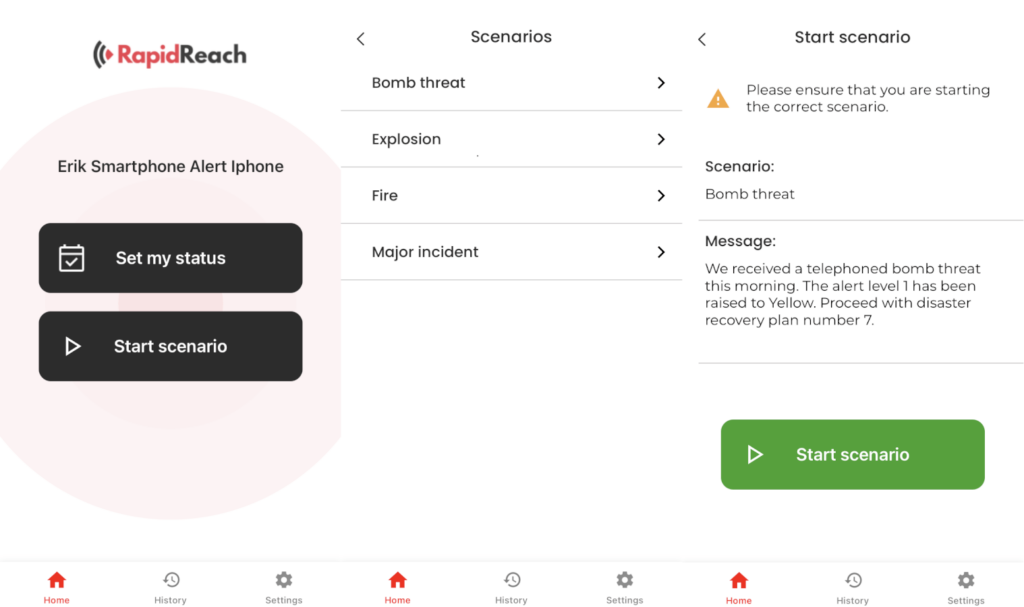
Task: Click the calendar icon on Set my status
Action: 71,258
